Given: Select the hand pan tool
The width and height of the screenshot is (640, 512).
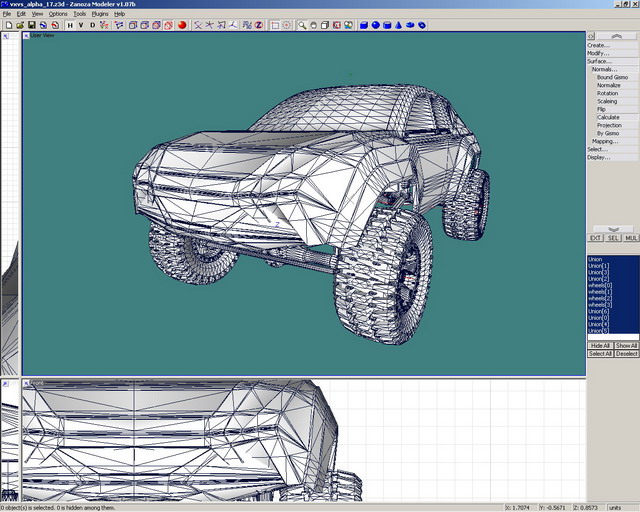Looking at the screenshot, I should (x=313, y=25).
